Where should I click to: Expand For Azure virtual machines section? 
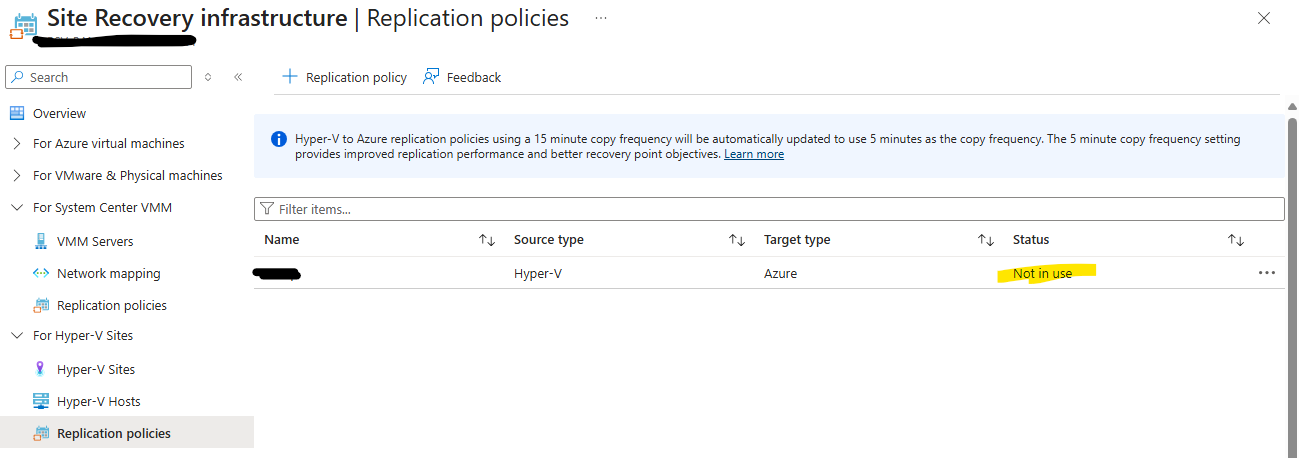(17, 144)
